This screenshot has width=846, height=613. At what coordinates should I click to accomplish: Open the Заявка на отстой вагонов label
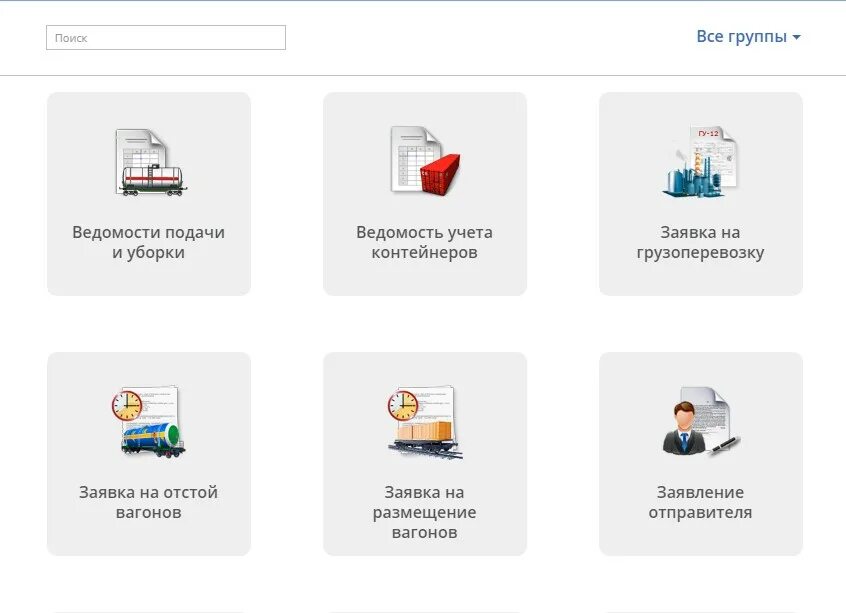(148, 502)
